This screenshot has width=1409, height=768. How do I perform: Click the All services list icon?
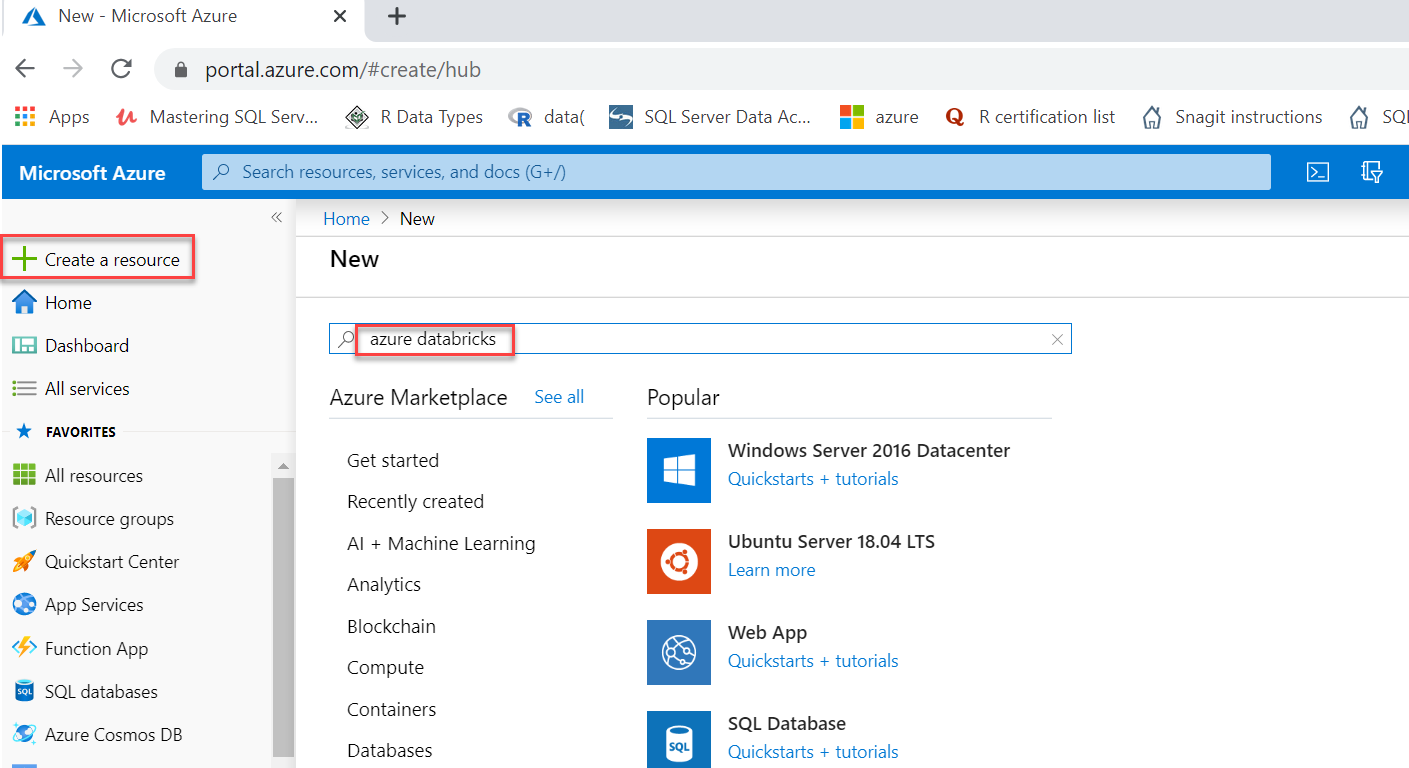(24, 389)
